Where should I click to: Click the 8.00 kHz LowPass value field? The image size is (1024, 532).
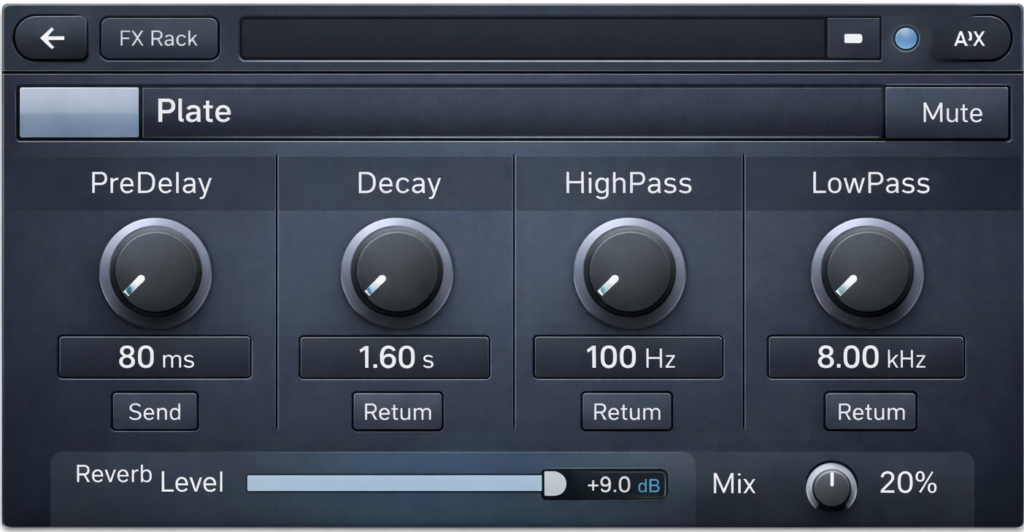pos(866,357)
